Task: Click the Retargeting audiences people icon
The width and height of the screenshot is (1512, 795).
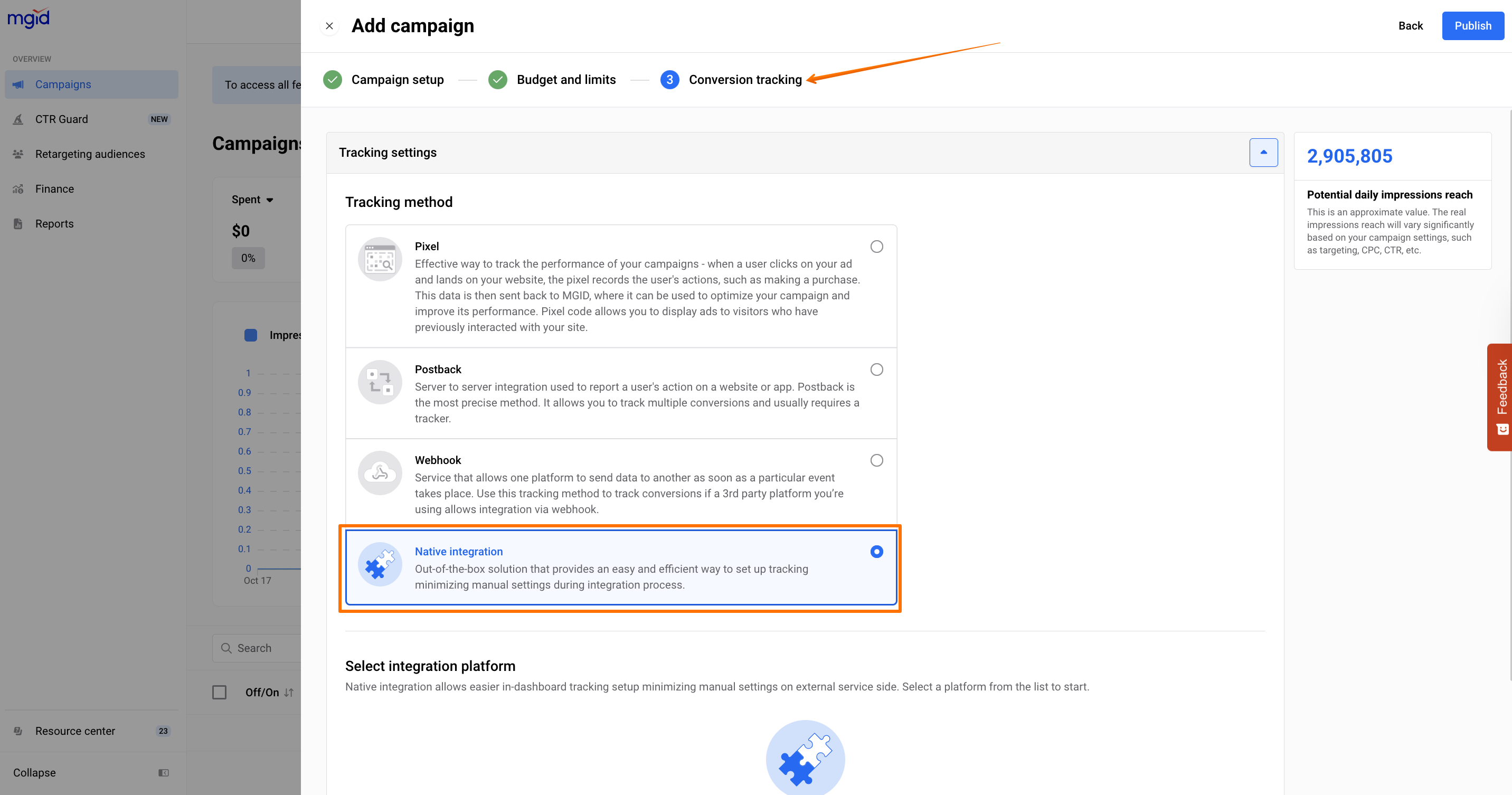Action: (x=18, y=154)
